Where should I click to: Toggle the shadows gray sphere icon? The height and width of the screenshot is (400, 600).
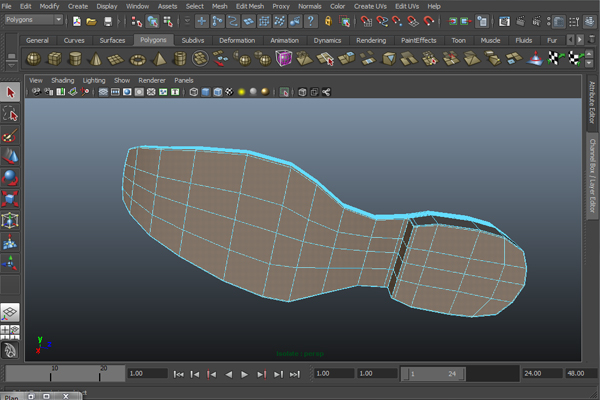point(253,91)
